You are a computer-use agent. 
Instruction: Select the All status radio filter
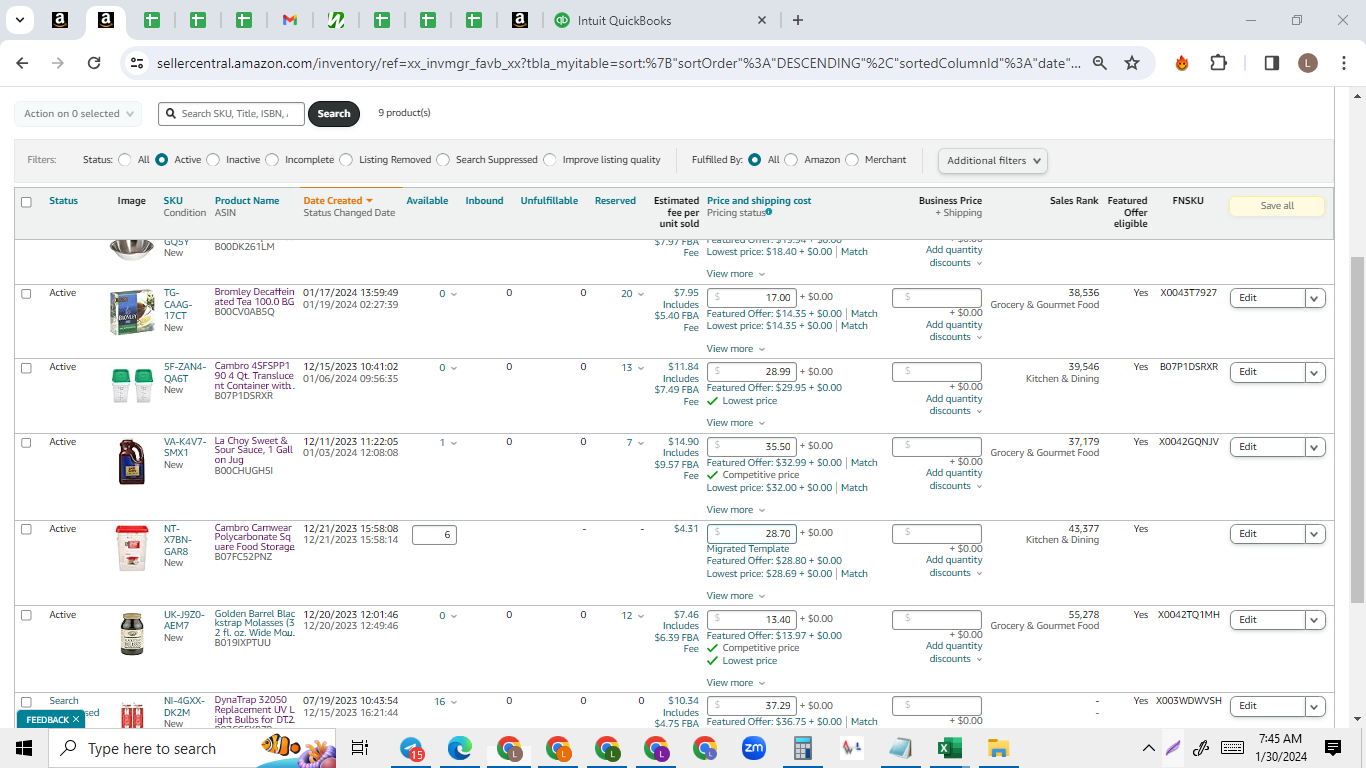coord(125,160)
